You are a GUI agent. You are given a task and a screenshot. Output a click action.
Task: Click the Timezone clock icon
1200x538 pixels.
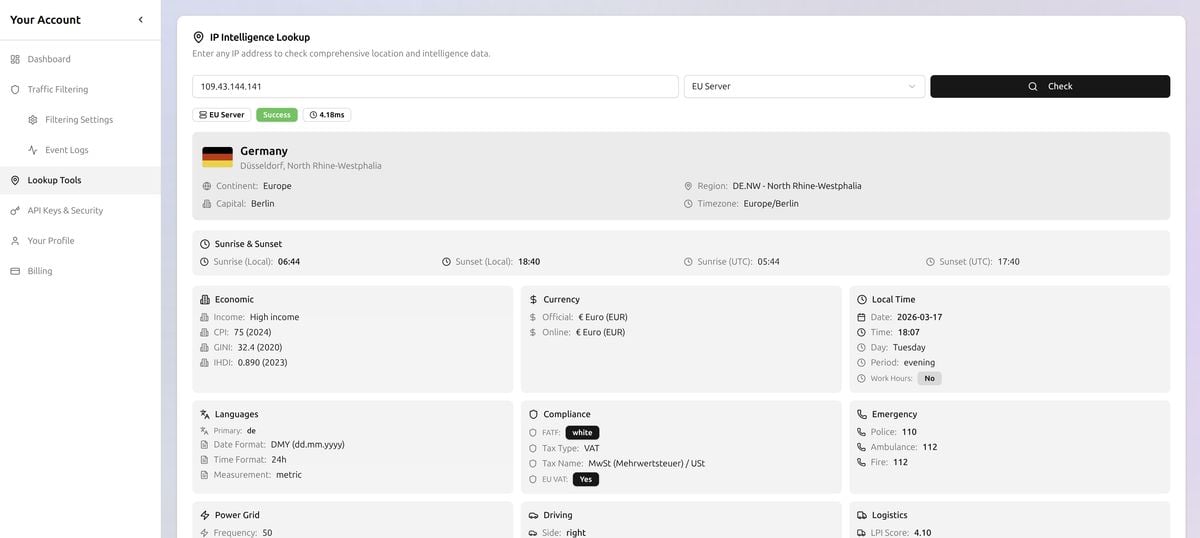688,204
